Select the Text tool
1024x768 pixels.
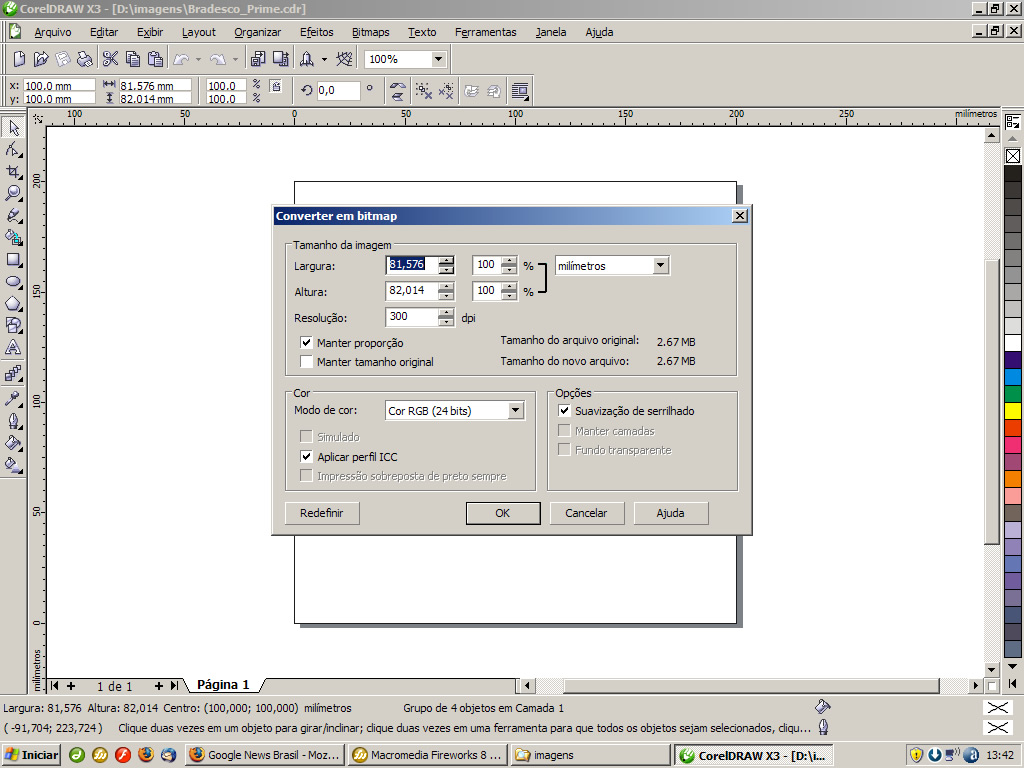13,347
